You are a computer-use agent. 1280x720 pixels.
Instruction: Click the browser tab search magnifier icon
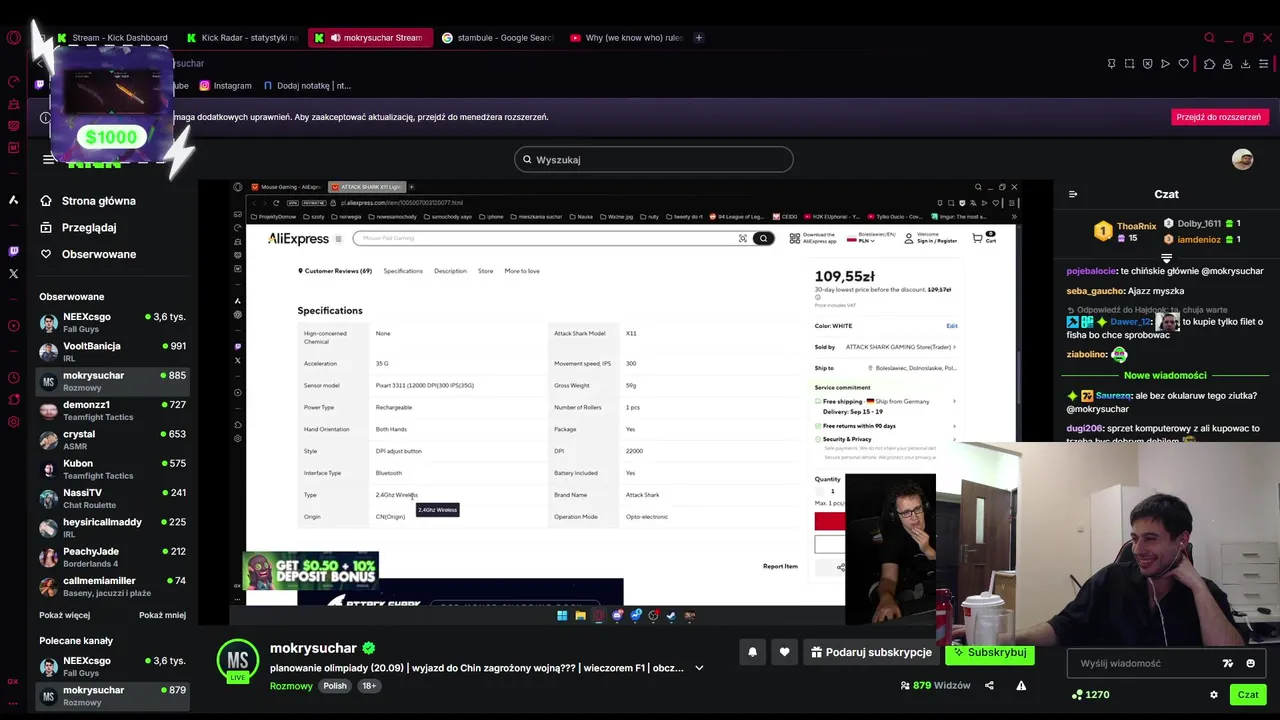tap(1209, 38)
